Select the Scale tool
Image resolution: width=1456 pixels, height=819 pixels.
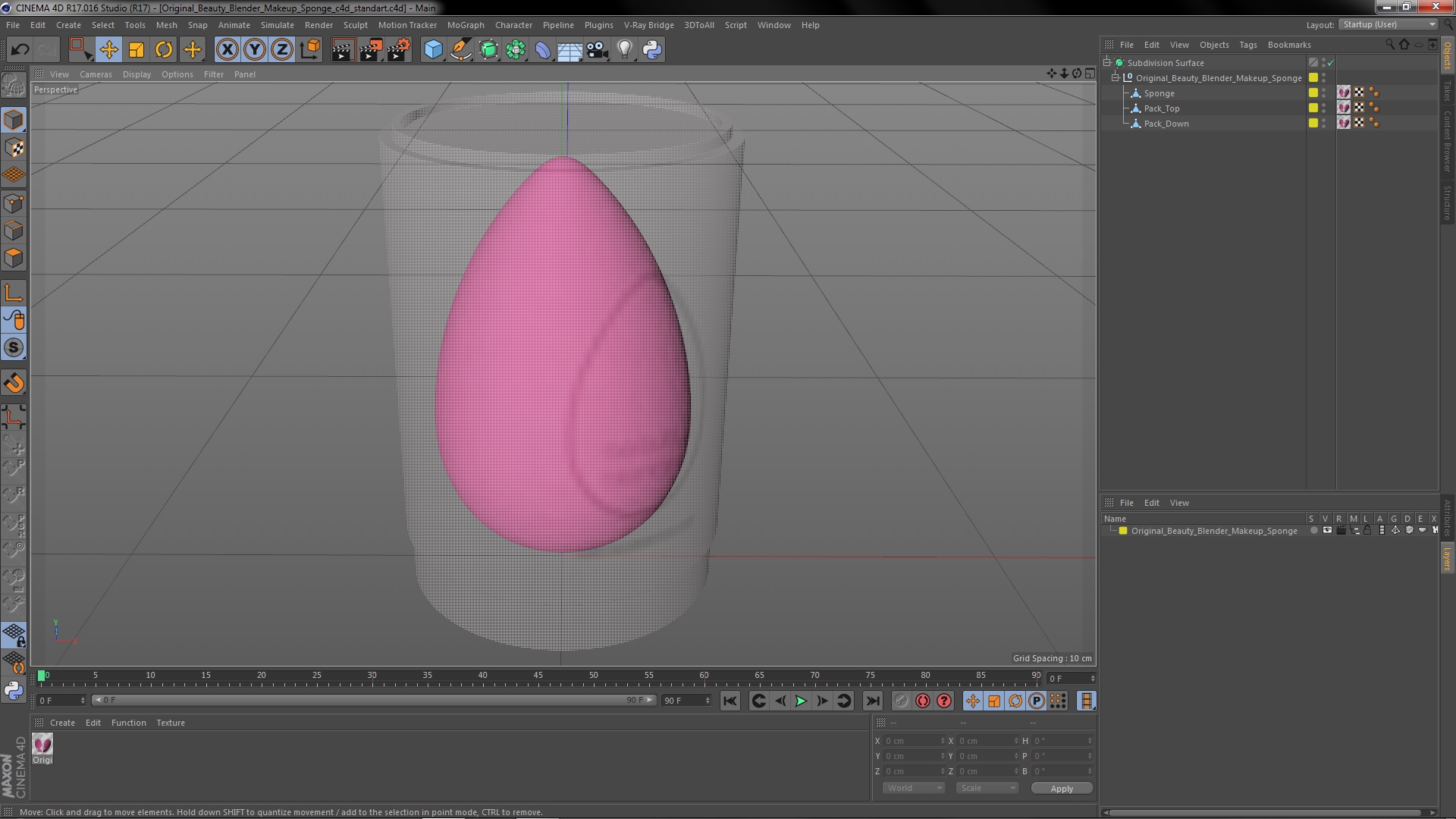tap(136, 50)
